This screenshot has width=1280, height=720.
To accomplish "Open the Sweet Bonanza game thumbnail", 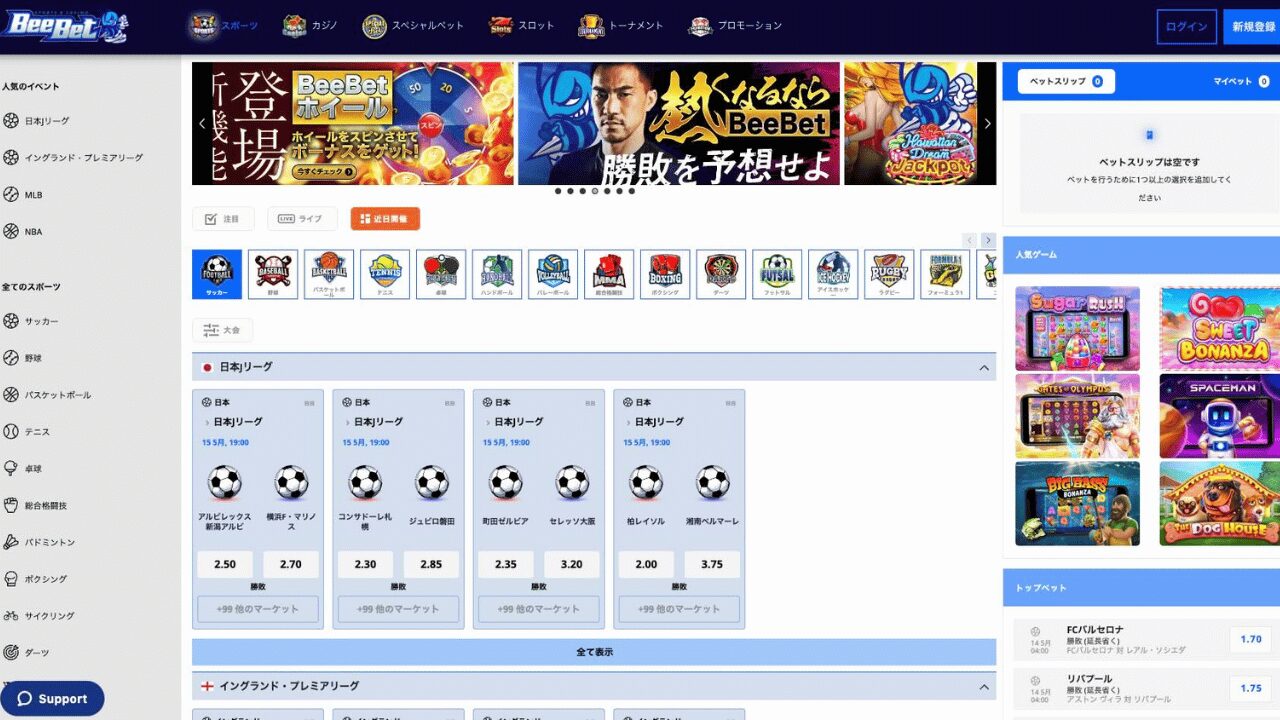I will tap(1222, 329).
